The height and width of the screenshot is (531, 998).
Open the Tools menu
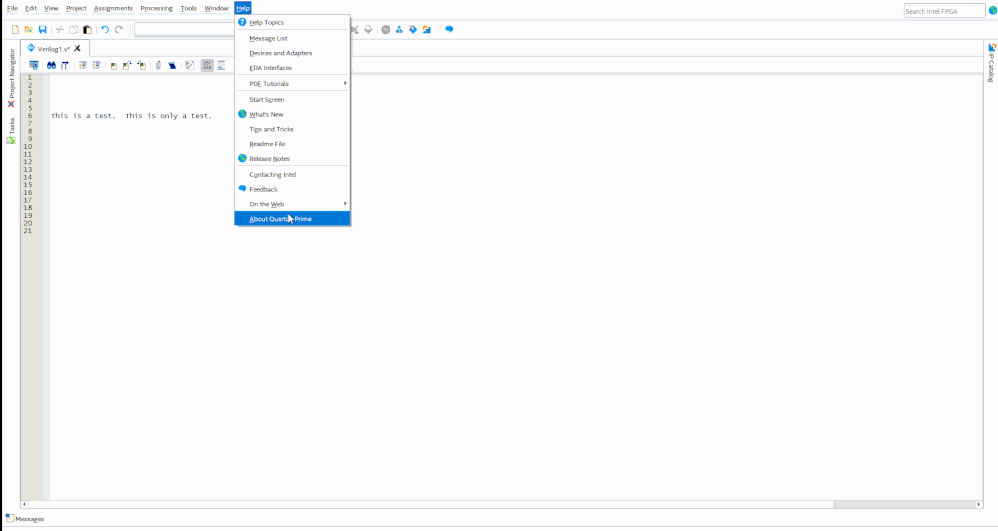[x=188, y=8]
